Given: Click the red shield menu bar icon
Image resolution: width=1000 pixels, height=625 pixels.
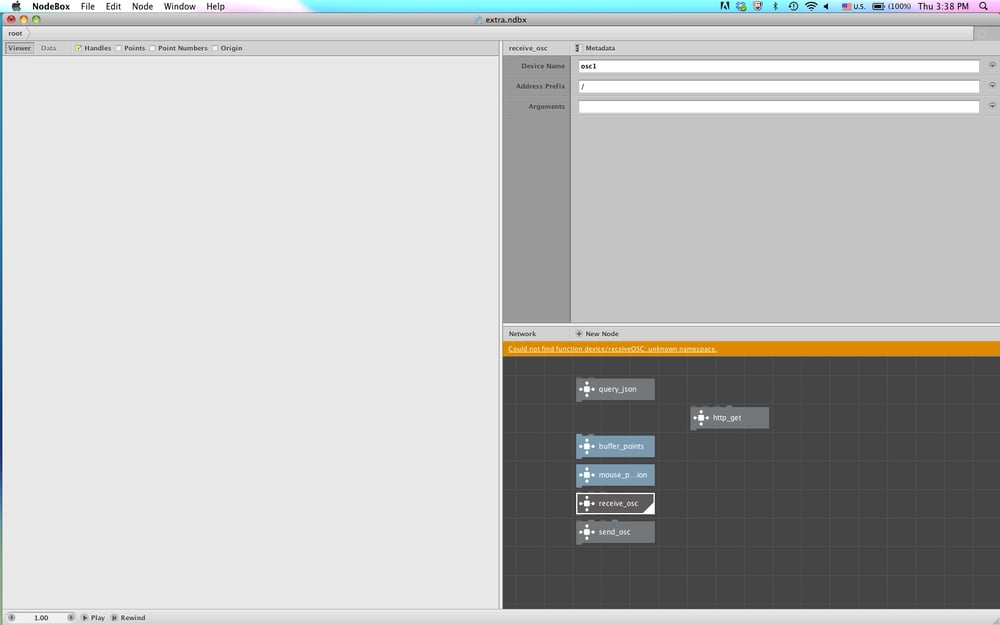Looking at the screenshot, I should tap(758, 6).
